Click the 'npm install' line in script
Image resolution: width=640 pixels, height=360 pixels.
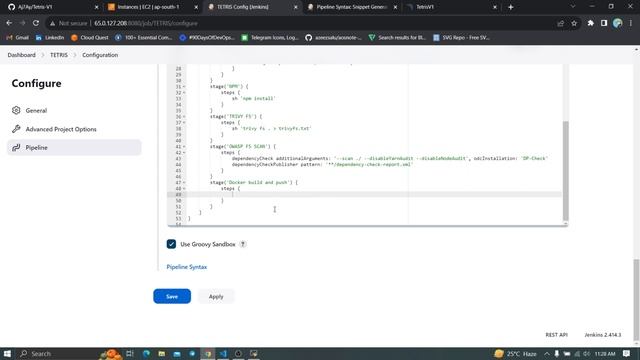[254, 98]
